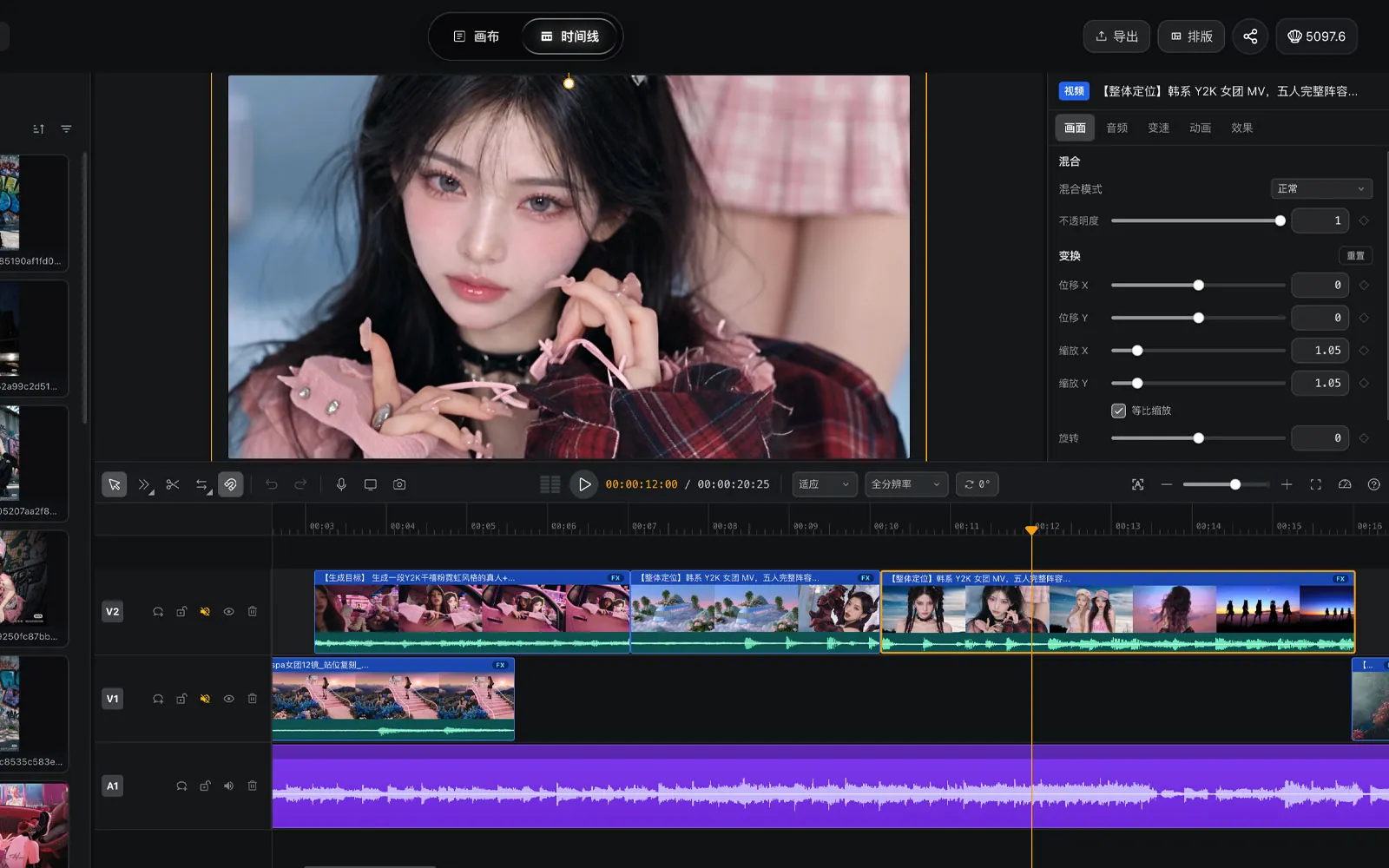
Task: Adjust the timeline zoom slider
Action: click(x=1226, y=484)
